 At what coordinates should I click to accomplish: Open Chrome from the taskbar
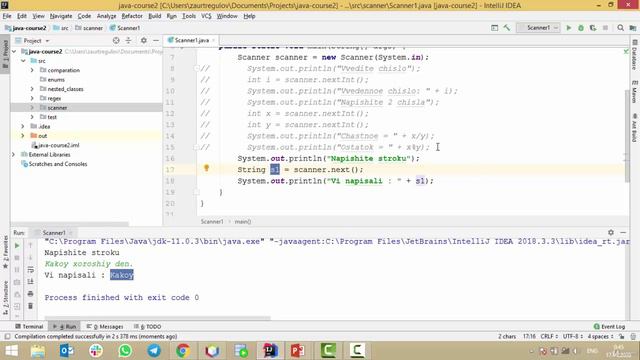(183, 351)
